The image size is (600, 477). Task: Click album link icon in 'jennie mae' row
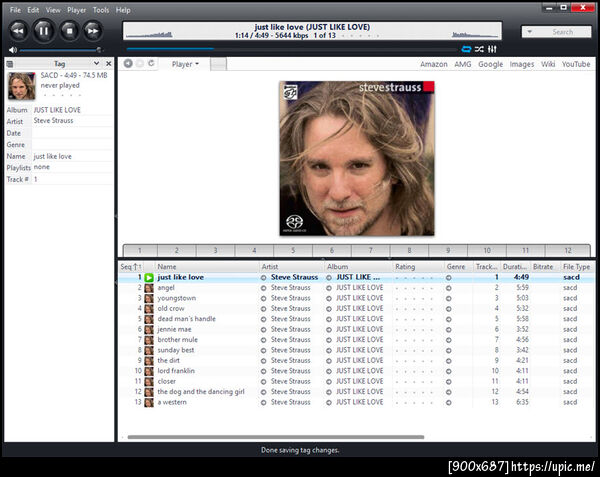coord(329,330)
